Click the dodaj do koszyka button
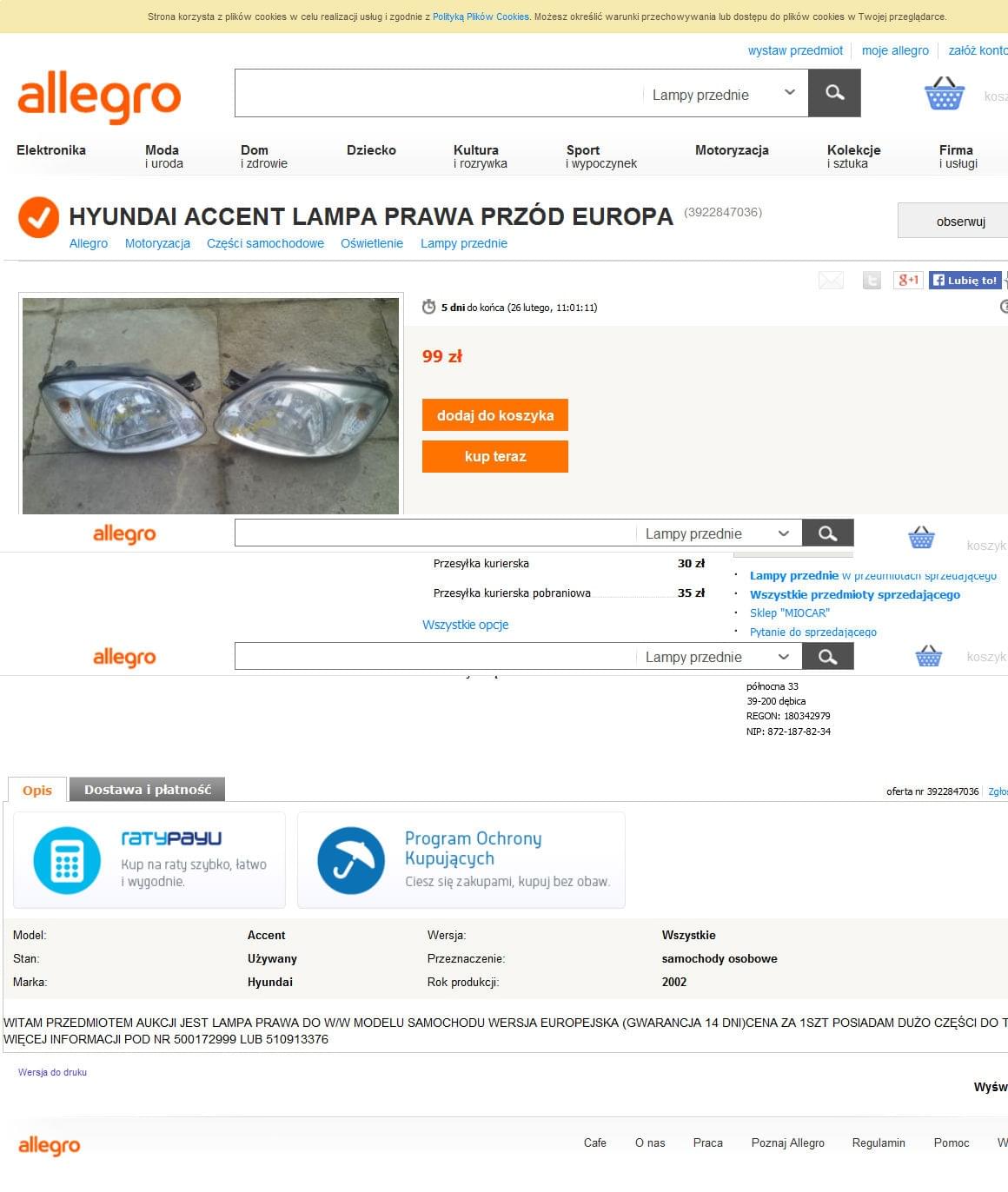The image size is (1008, 1192). point(495,415)
